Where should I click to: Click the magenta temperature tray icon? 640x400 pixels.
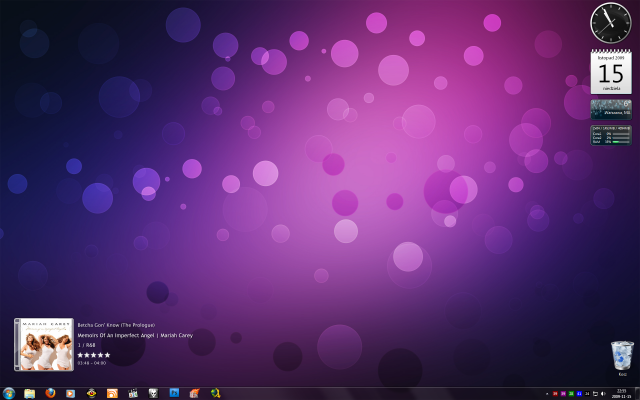[x=563, y=394]
